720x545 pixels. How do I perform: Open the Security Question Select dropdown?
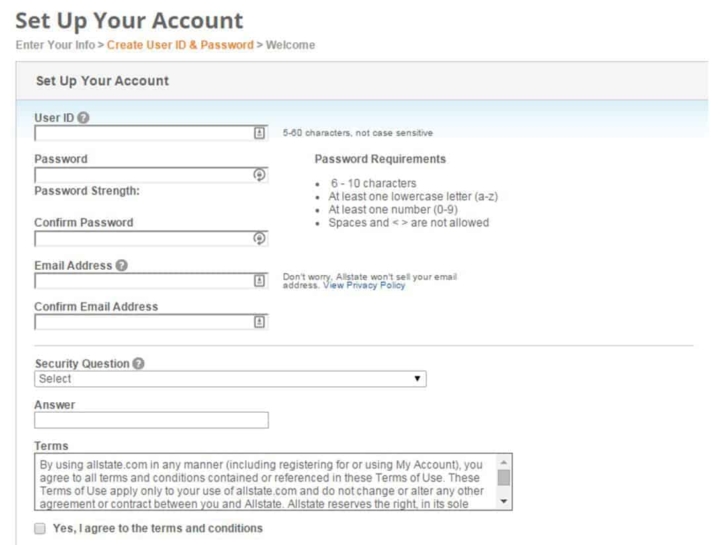pyautogui.click(x=230, y=379)
